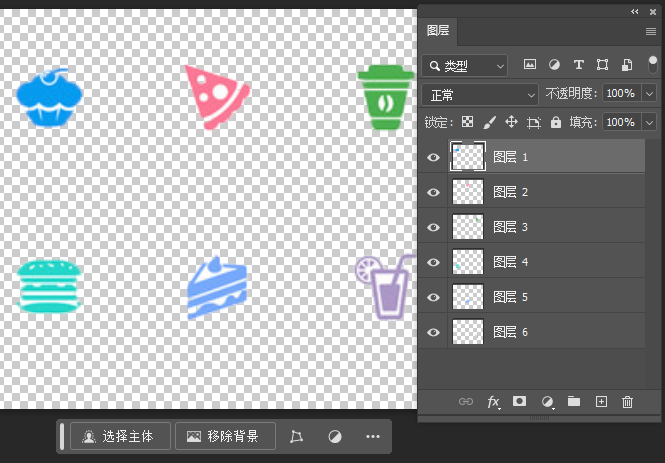The width and height of the screenshot is (665, 463).
Task: Open the 正常 blend mode dropdown
Action: (x=480, y=95)
